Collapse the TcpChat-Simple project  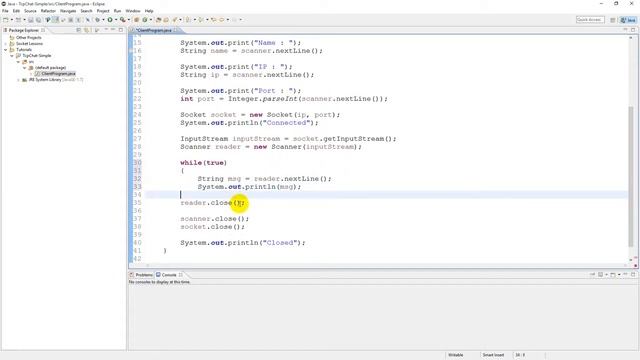[12, 56]
